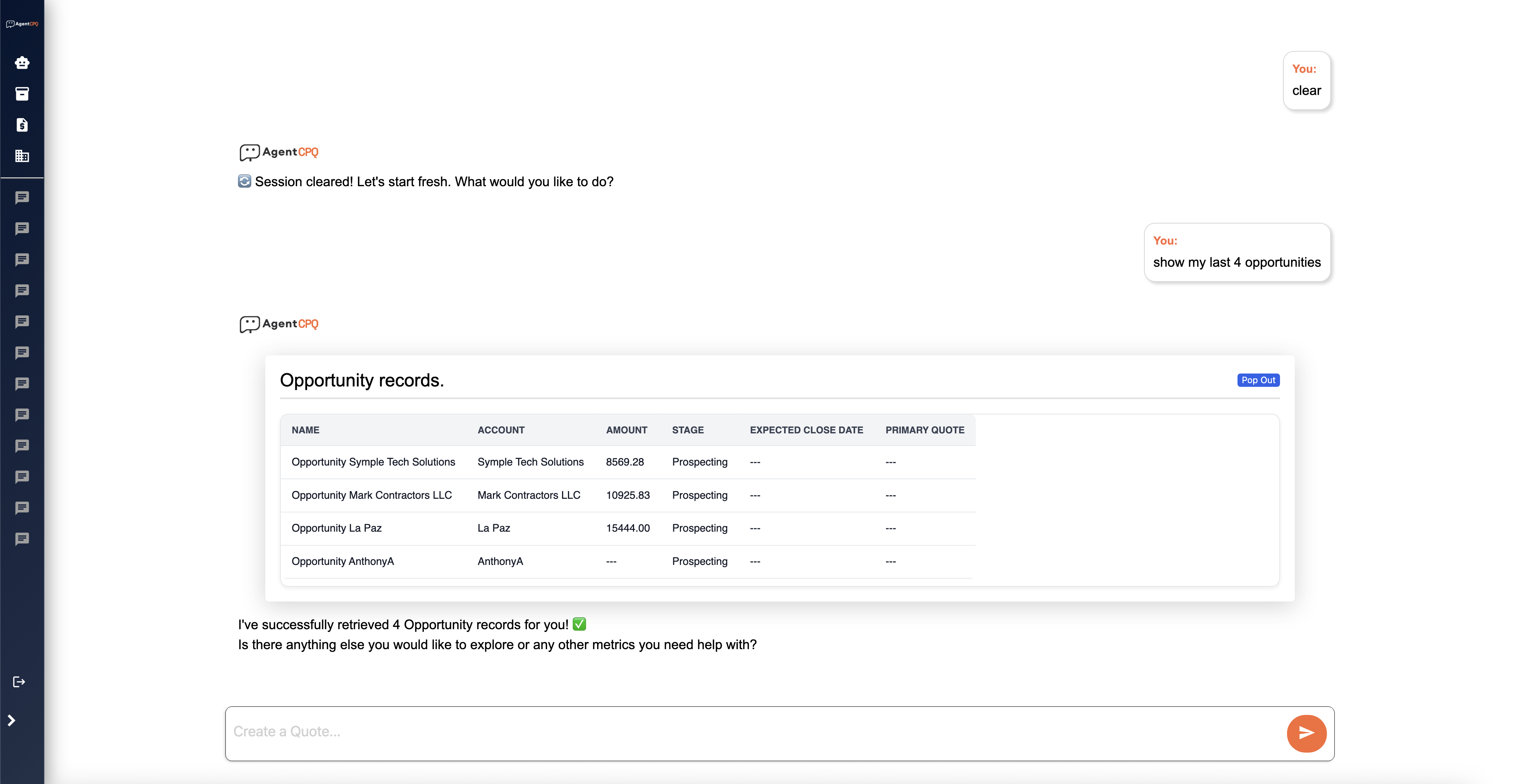Viewport: 1515px width, 784px height.
Task: Open the archive box sidebar icon
Action: (x=22, y=93)
